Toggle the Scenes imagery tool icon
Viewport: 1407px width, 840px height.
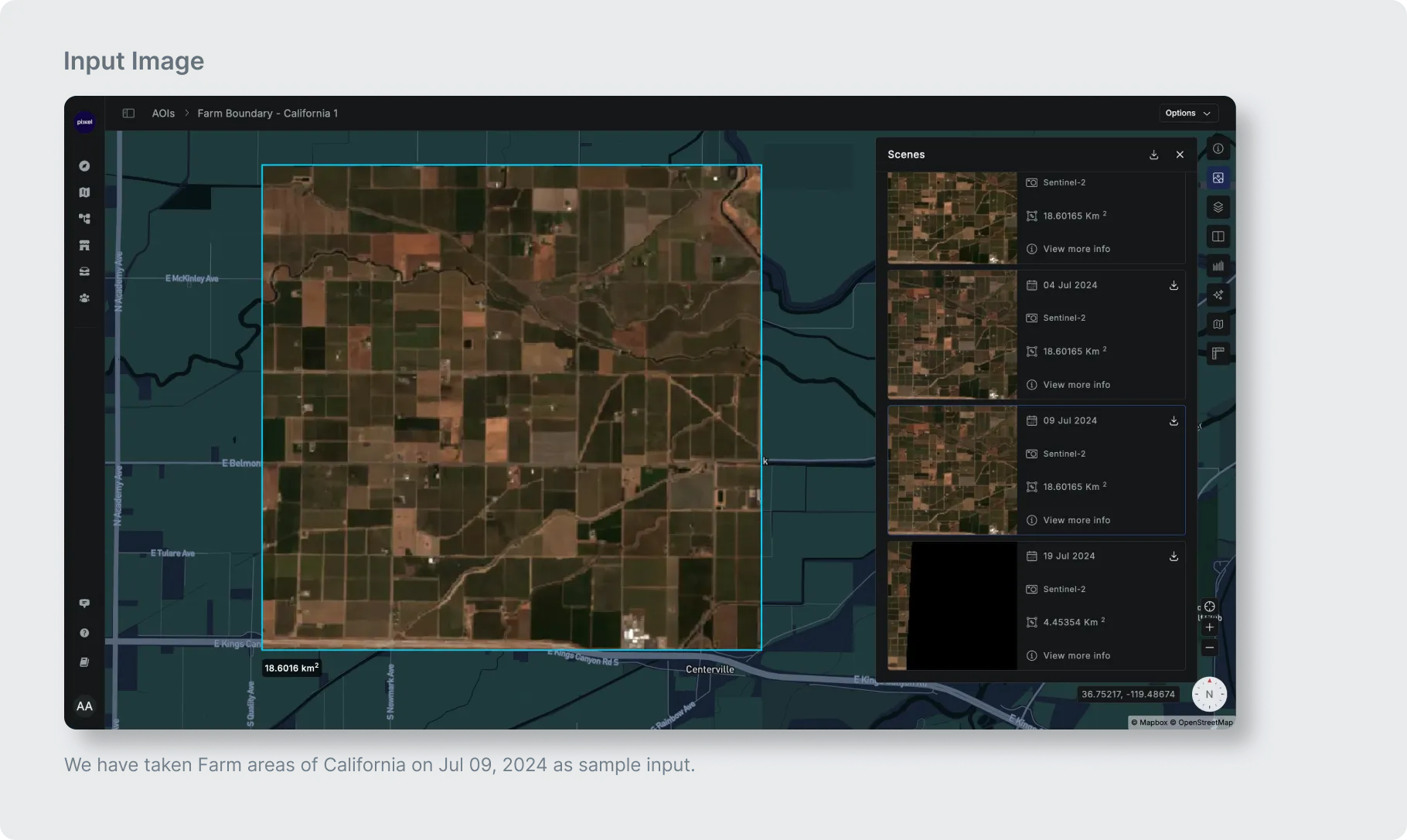1218,178
